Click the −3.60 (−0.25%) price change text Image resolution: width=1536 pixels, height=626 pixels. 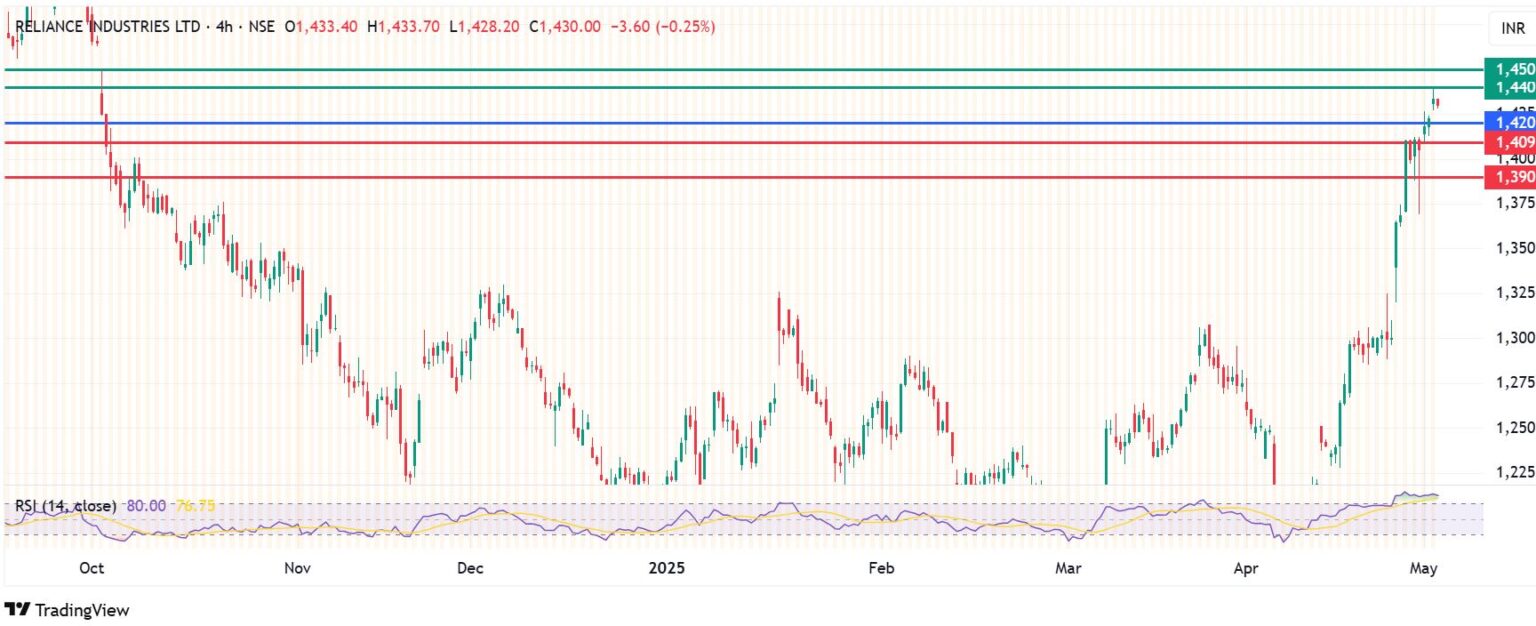point(662,27)
